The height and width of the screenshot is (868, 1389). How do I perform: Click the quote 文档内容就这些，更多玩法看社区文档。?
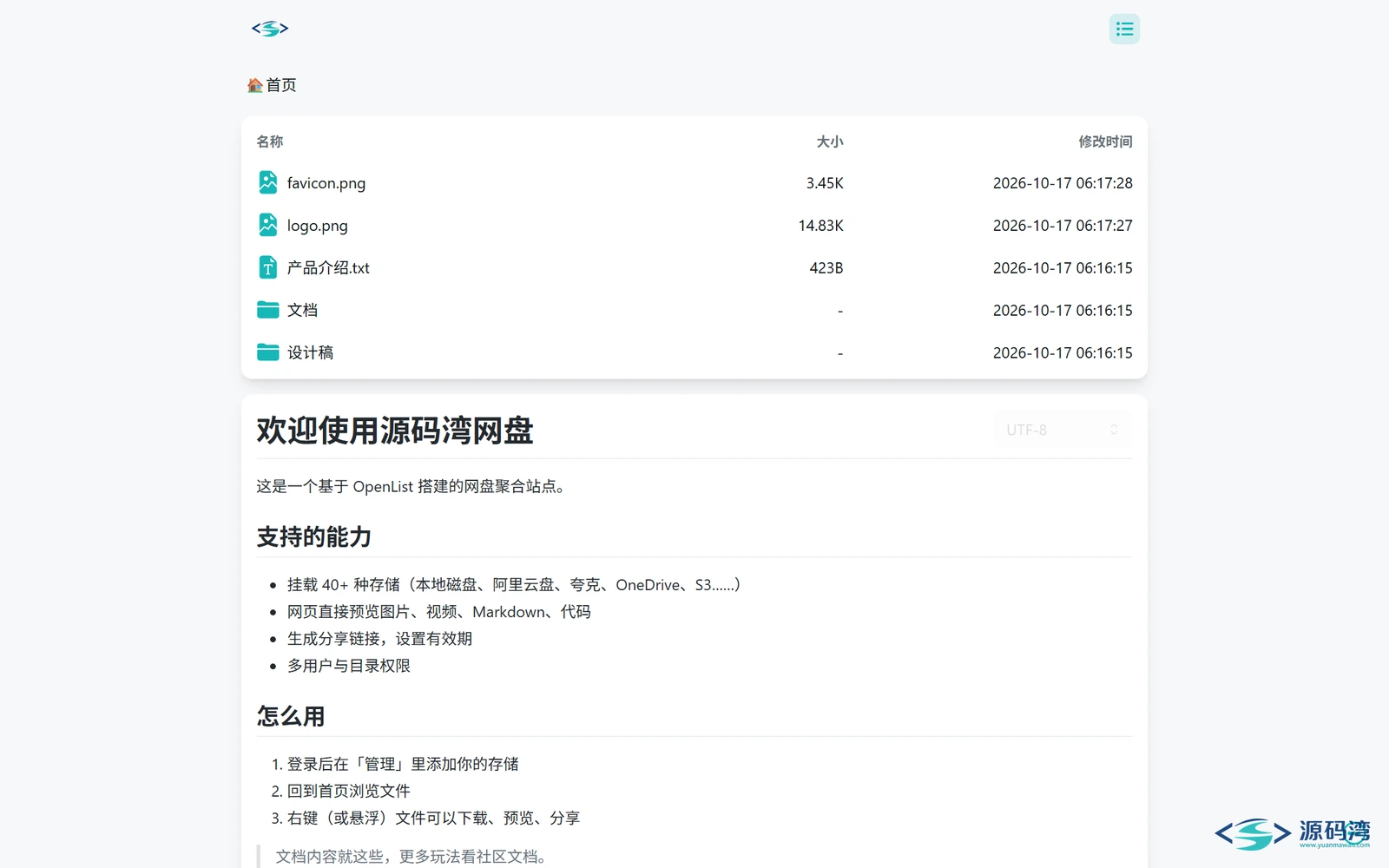coord(413,857)
